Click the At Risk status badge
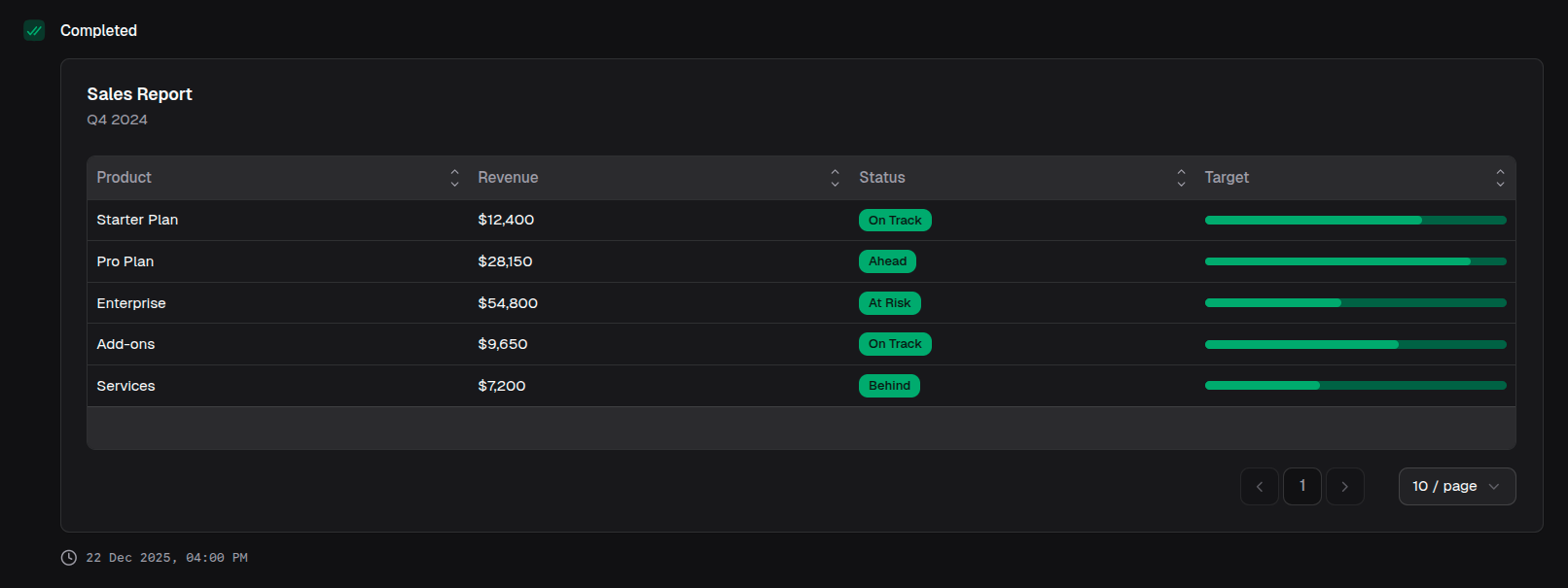The height and width of the screenshot is (588, 1568). click(x=889, y=303)
